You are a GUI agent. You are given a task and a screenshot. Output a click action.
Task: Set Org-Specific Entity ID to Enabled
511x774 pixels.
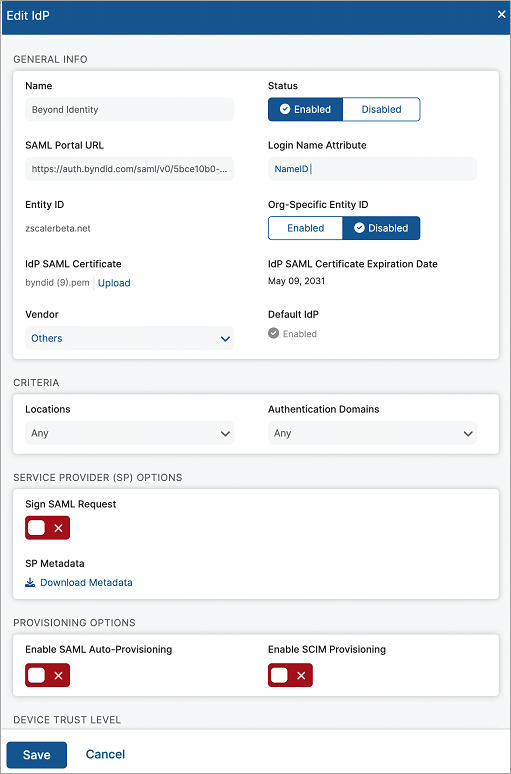click(x=305, y=228)
